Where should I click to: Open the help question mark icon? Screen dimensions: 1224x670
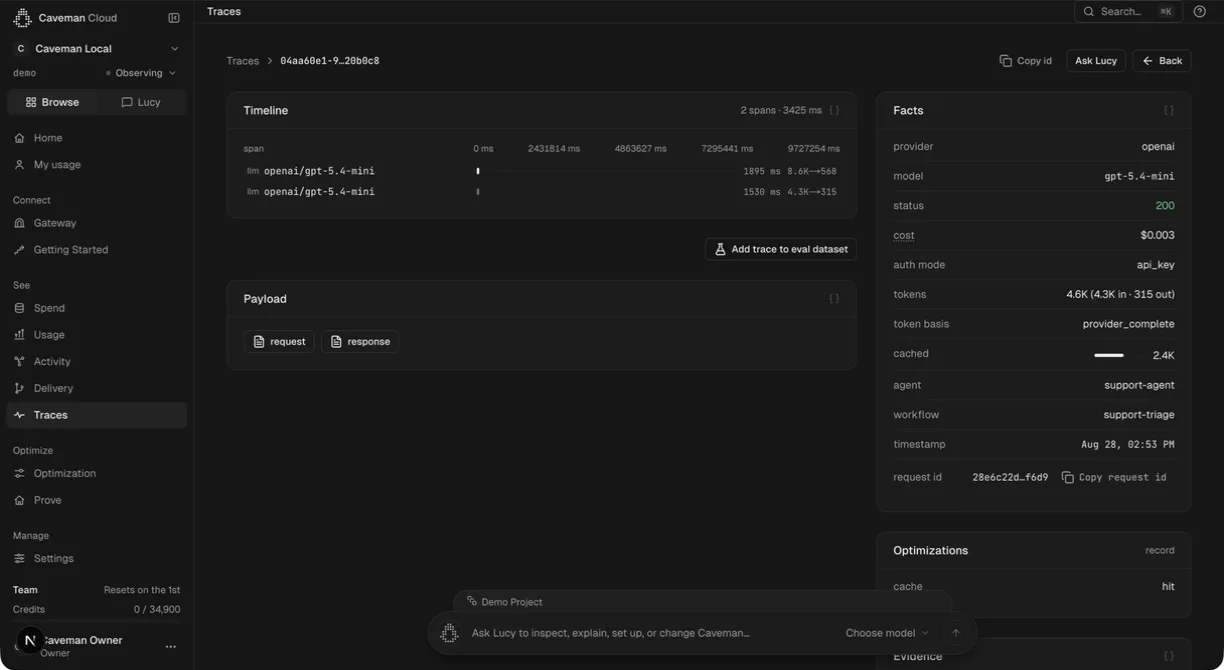(x=1200, y=12)
